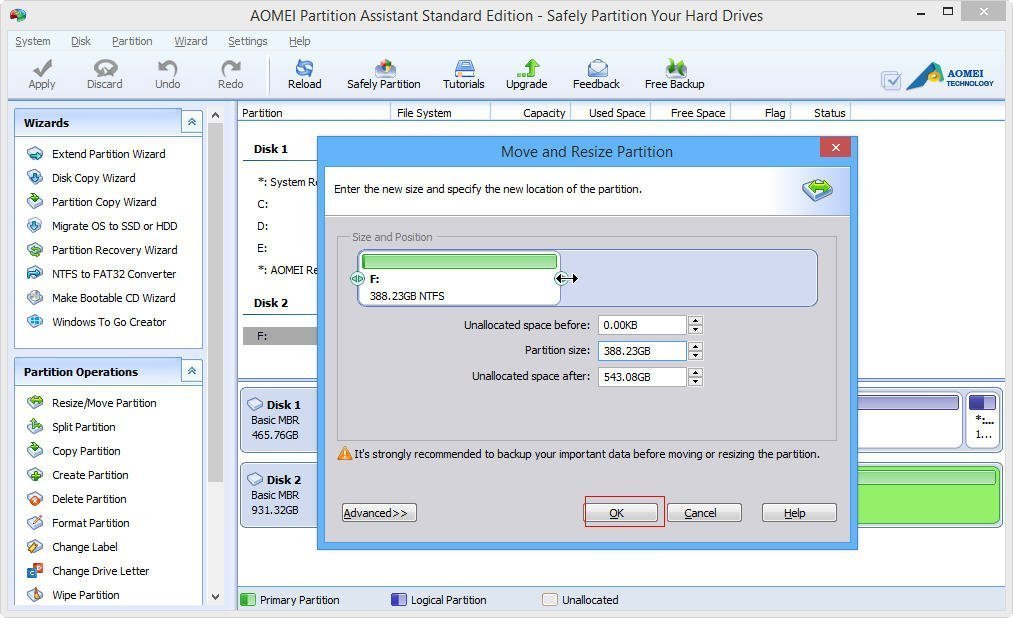Open the Disk menu
Image resolution: width=1013 pixels, height=618 pixels.
[x=81, y=41]
